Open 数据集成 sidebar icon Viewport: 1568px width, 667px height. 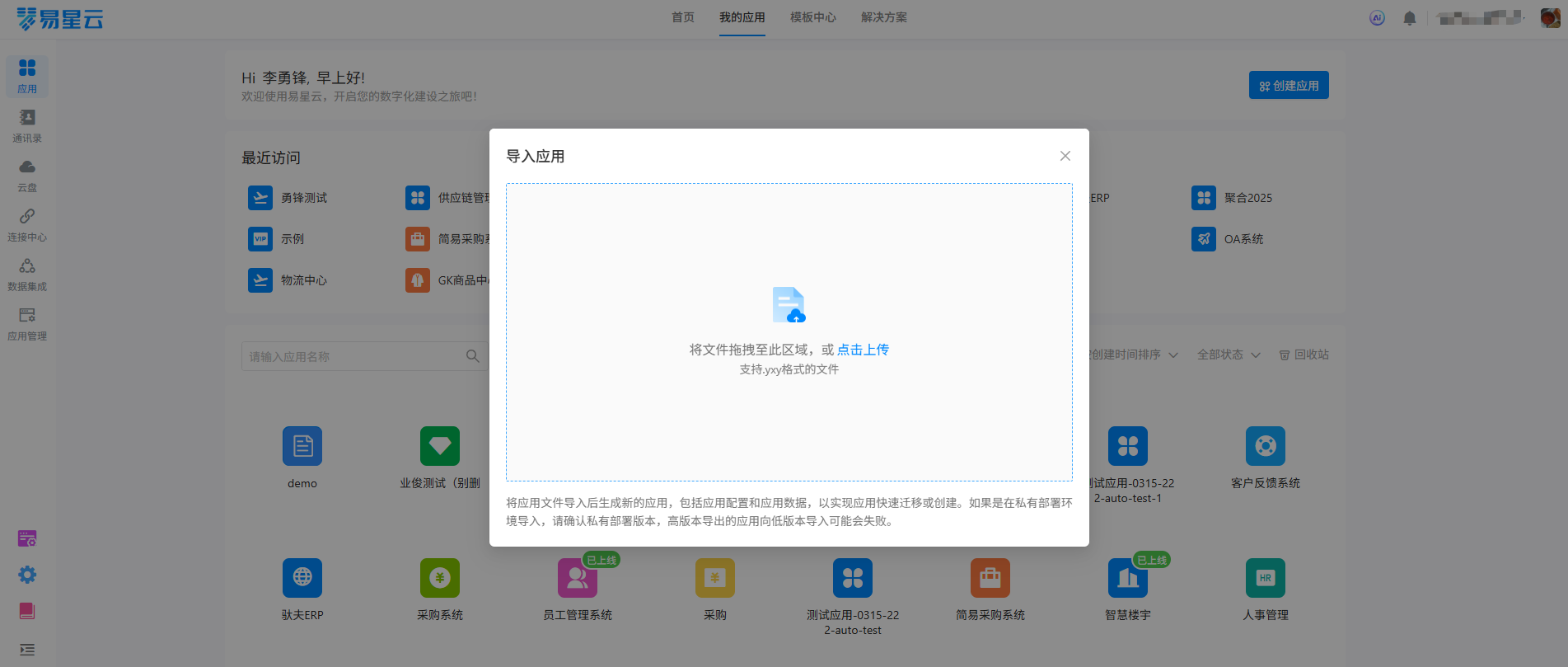27,274
